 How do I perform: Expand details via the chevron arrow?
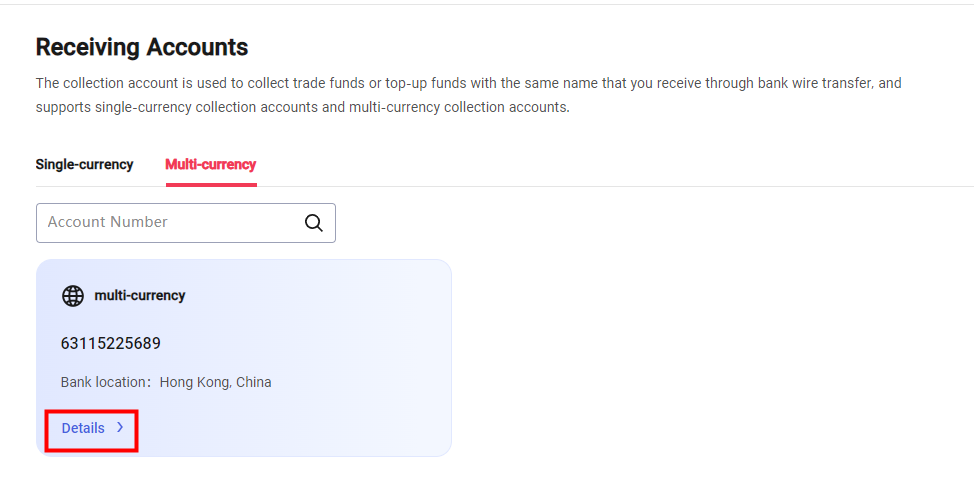[x=120, y=428]
